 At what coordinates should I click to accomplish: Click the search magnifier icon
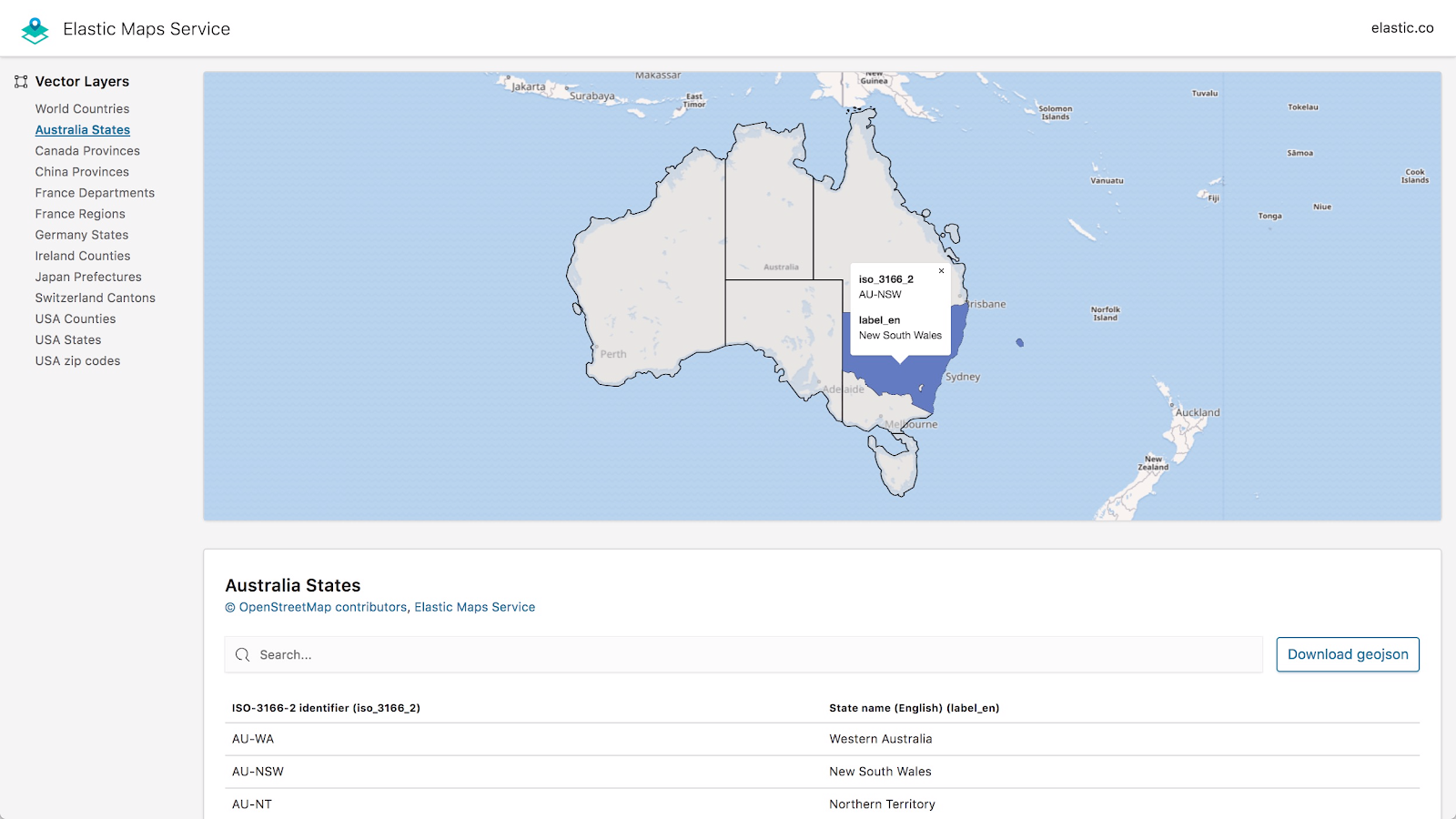(242, 655)
